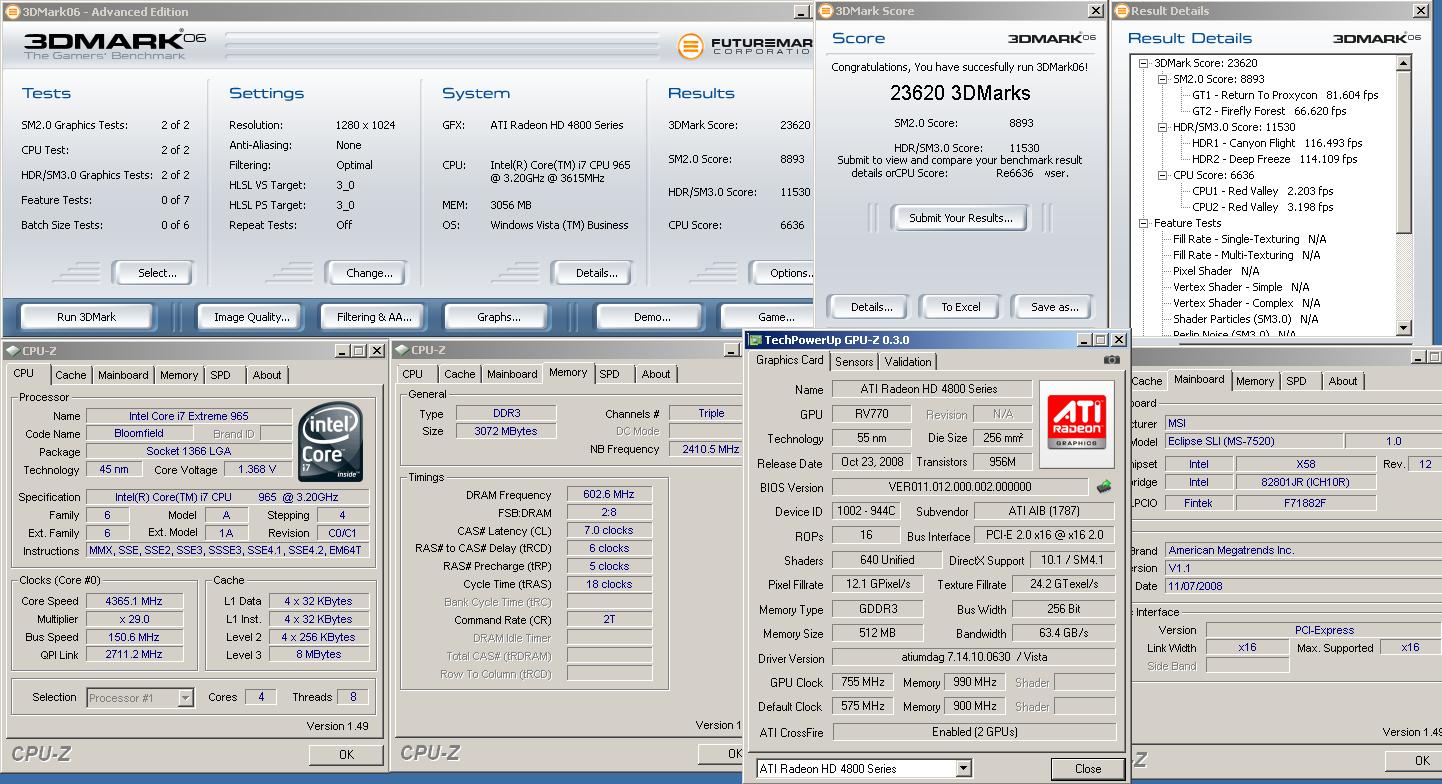
Task: Click Details button in 3DMark Score window
Action: (x=870, y=307)
